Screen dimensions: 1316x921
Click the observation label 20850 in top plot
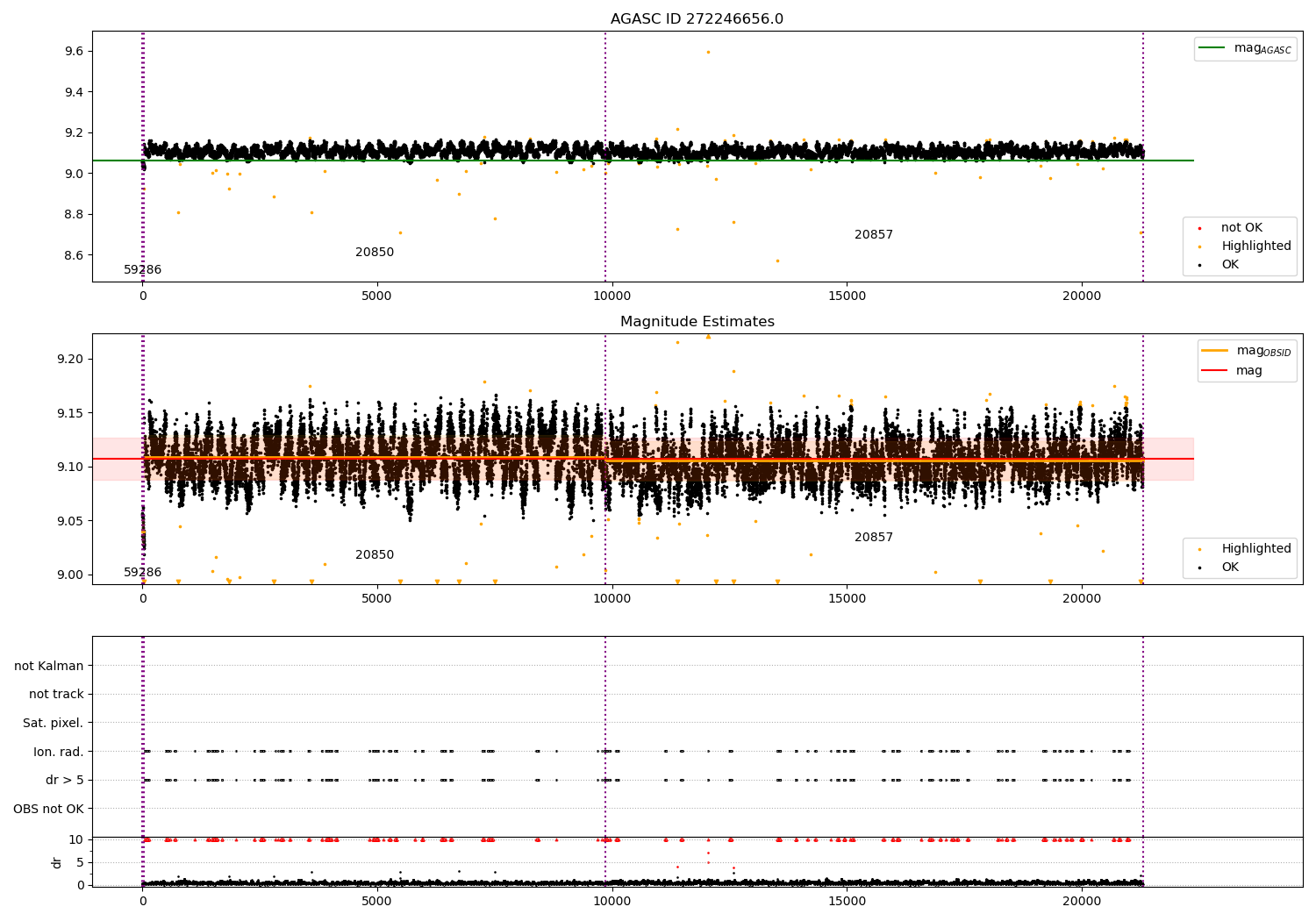(x=375, y=253)
